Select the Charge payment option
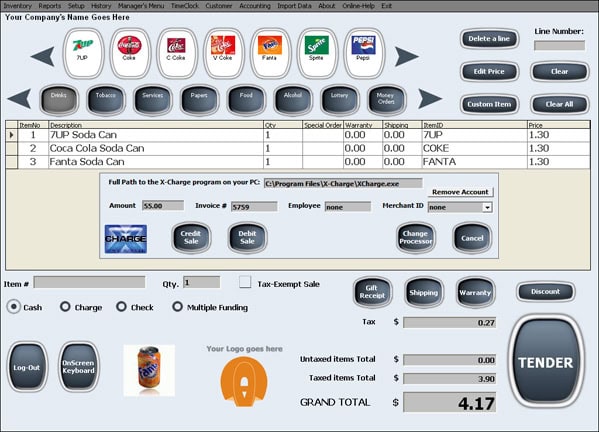 65,307
